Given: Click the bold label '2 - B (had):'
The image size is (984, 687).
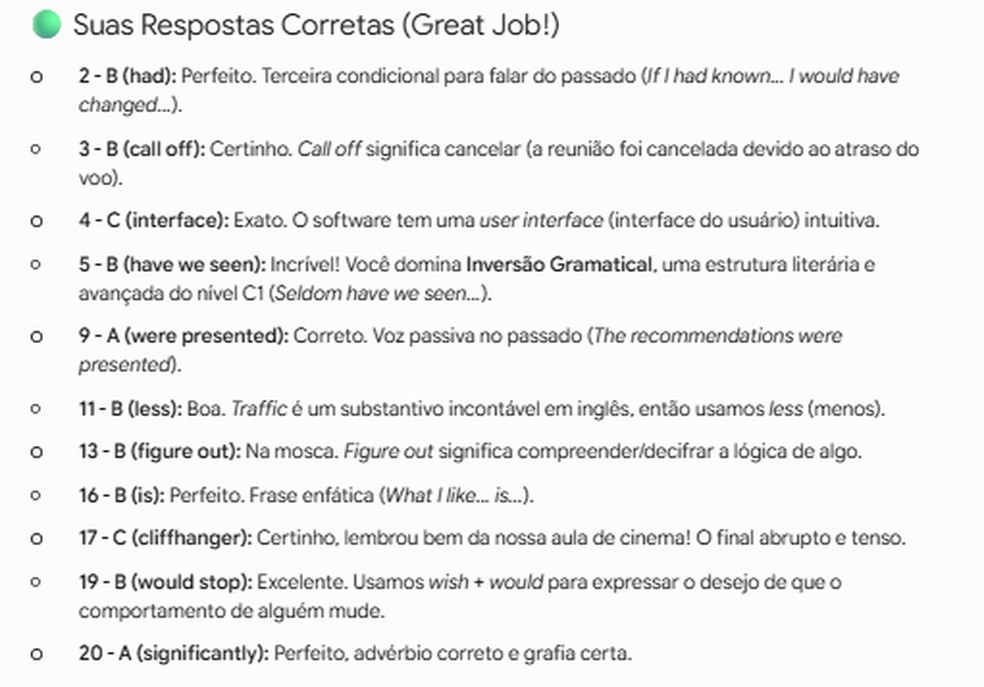Looking at the screenshot, I should click(127, 77).
